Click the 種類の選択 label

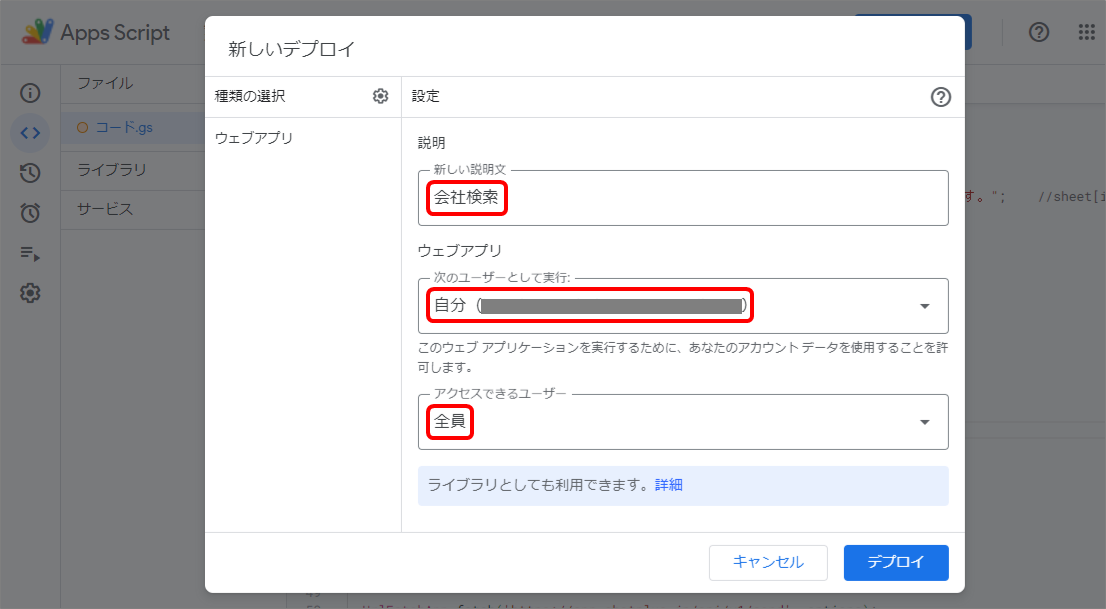point(250,96)
